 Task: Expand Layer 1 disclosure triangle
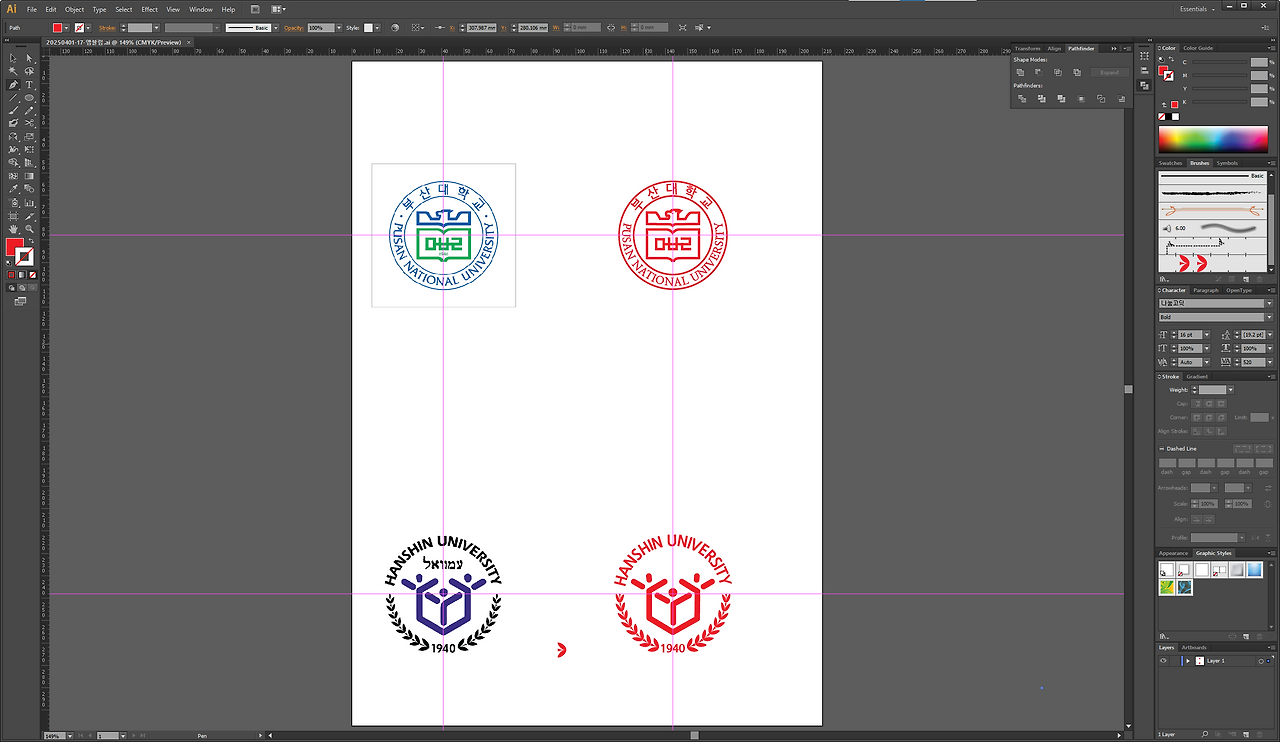[x=1187, y=661]
